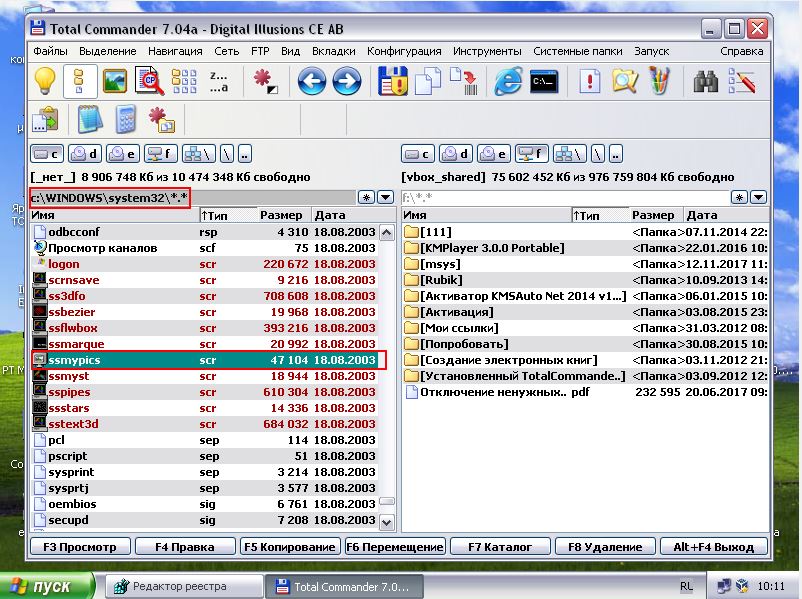Screen dimensions: 802x599
Task: Select drive d in the left panel
Action: point(84,154)
